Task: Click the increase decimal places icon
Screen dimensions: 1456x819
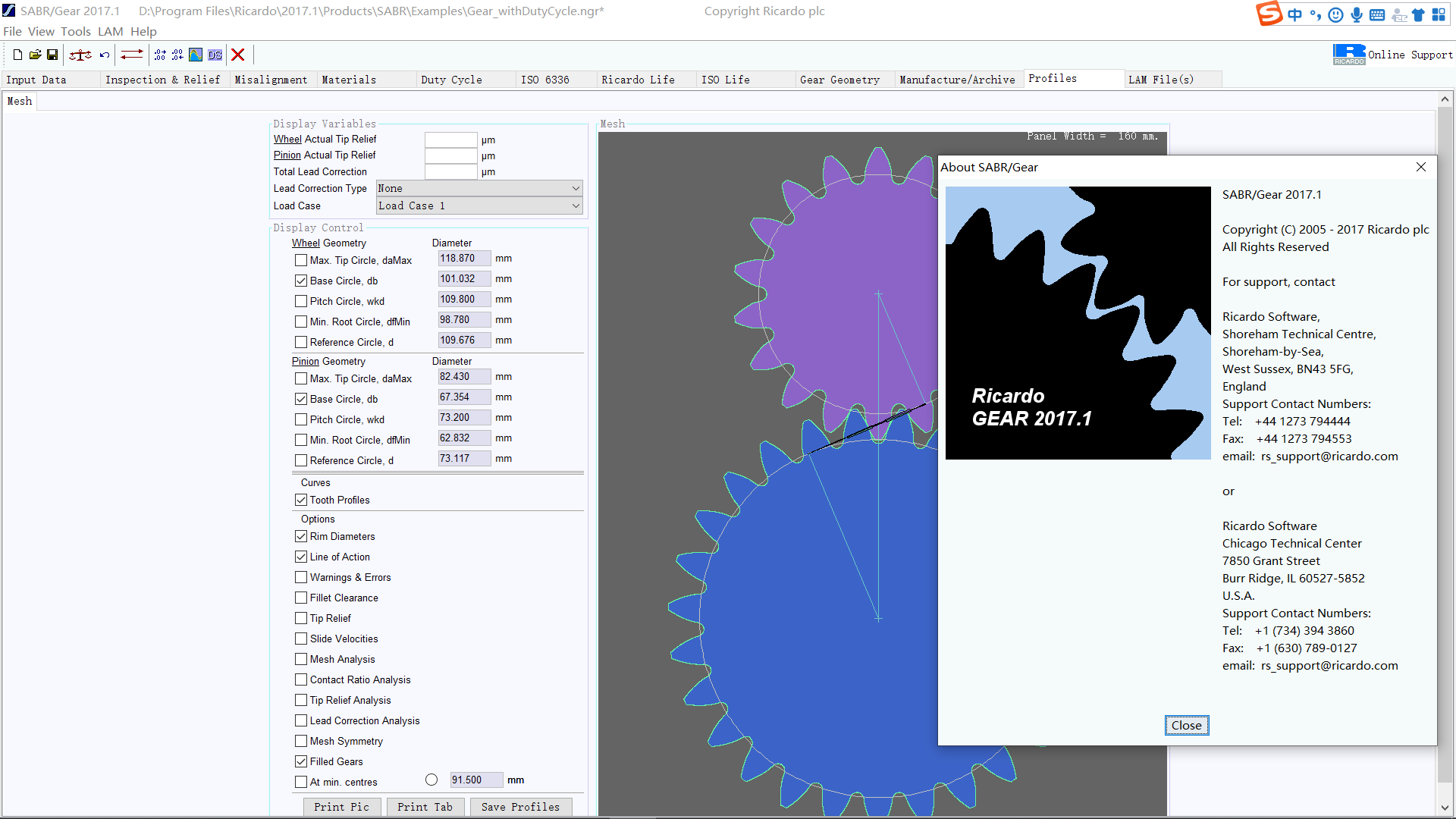Action: (x=160, y=55)
